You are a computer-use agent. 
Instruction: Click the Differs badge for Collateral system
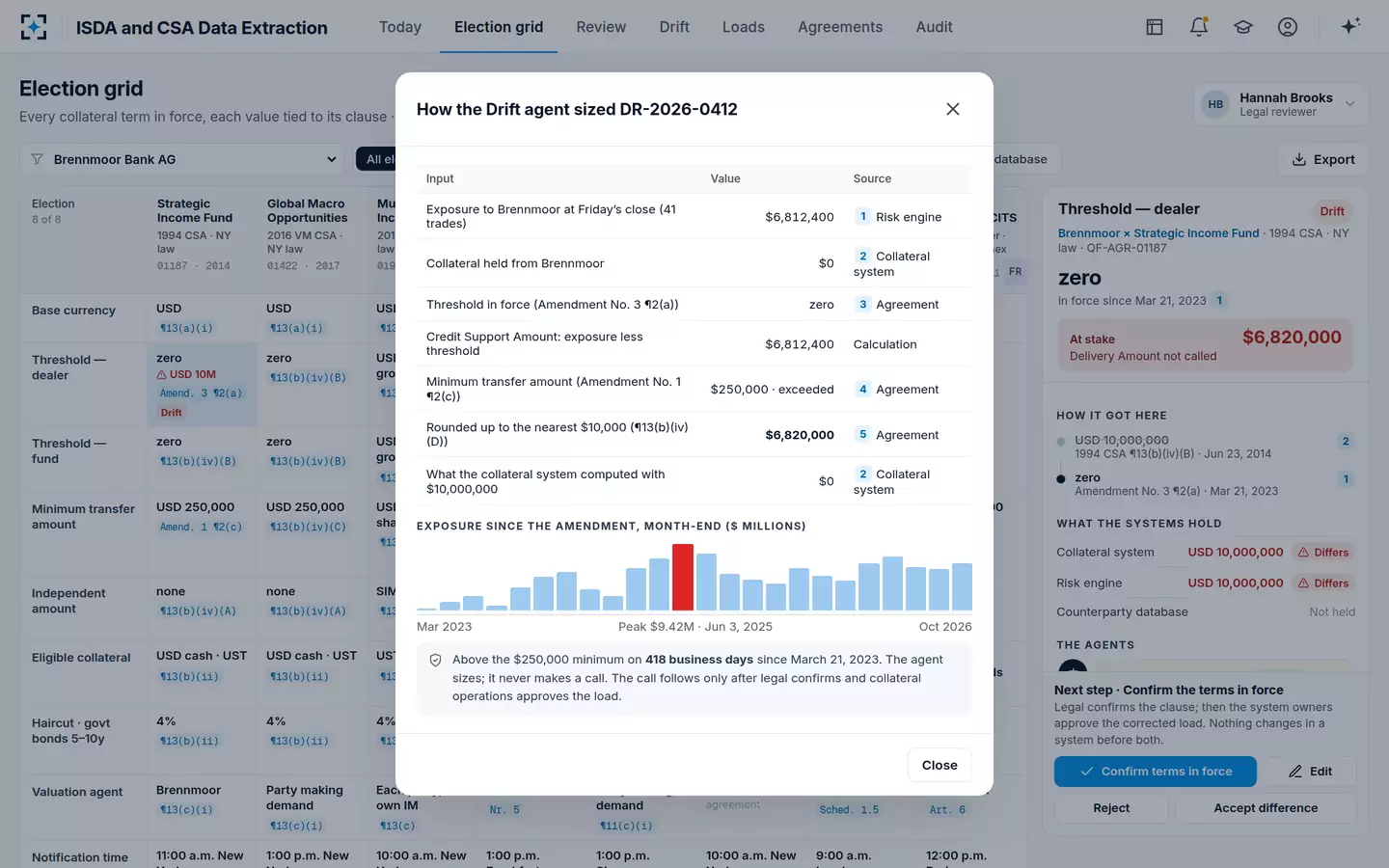coord(1323,553)
